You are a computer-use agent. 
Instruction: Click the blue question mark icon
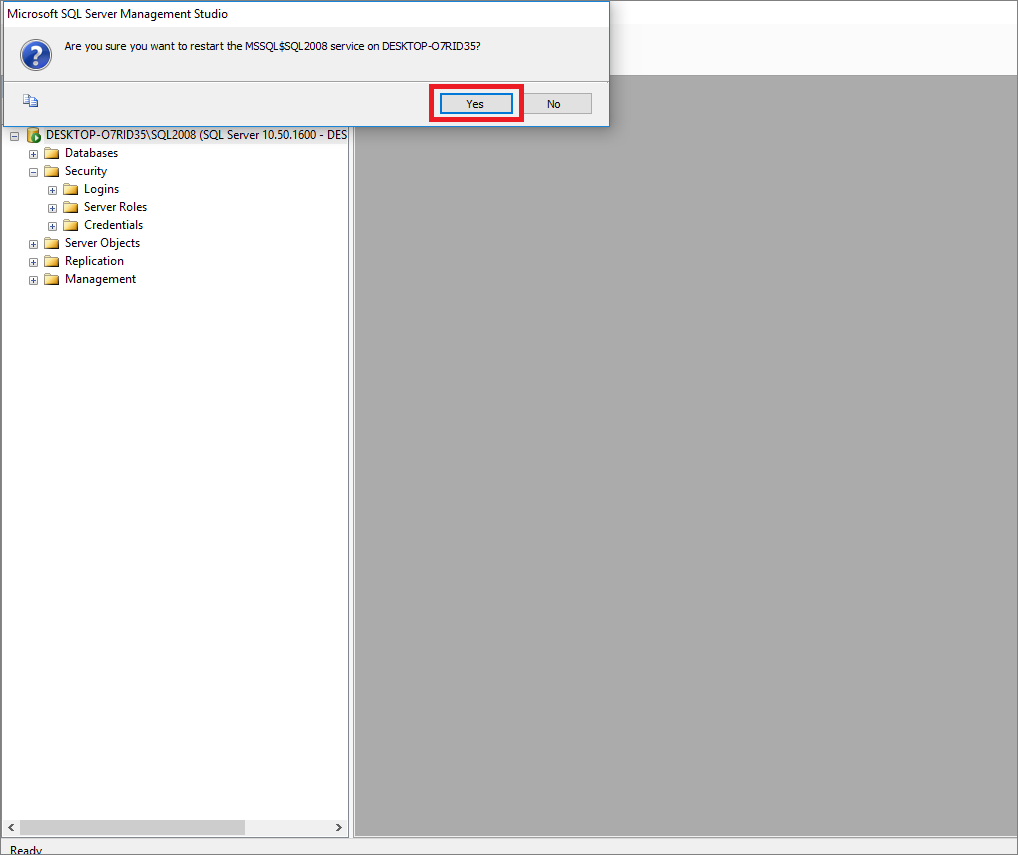[36, 55]
